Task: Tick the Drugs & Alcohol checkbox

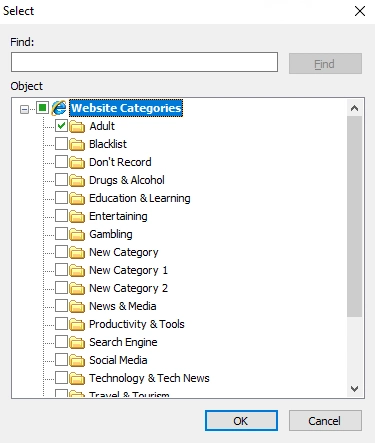Action: [61, 180]
